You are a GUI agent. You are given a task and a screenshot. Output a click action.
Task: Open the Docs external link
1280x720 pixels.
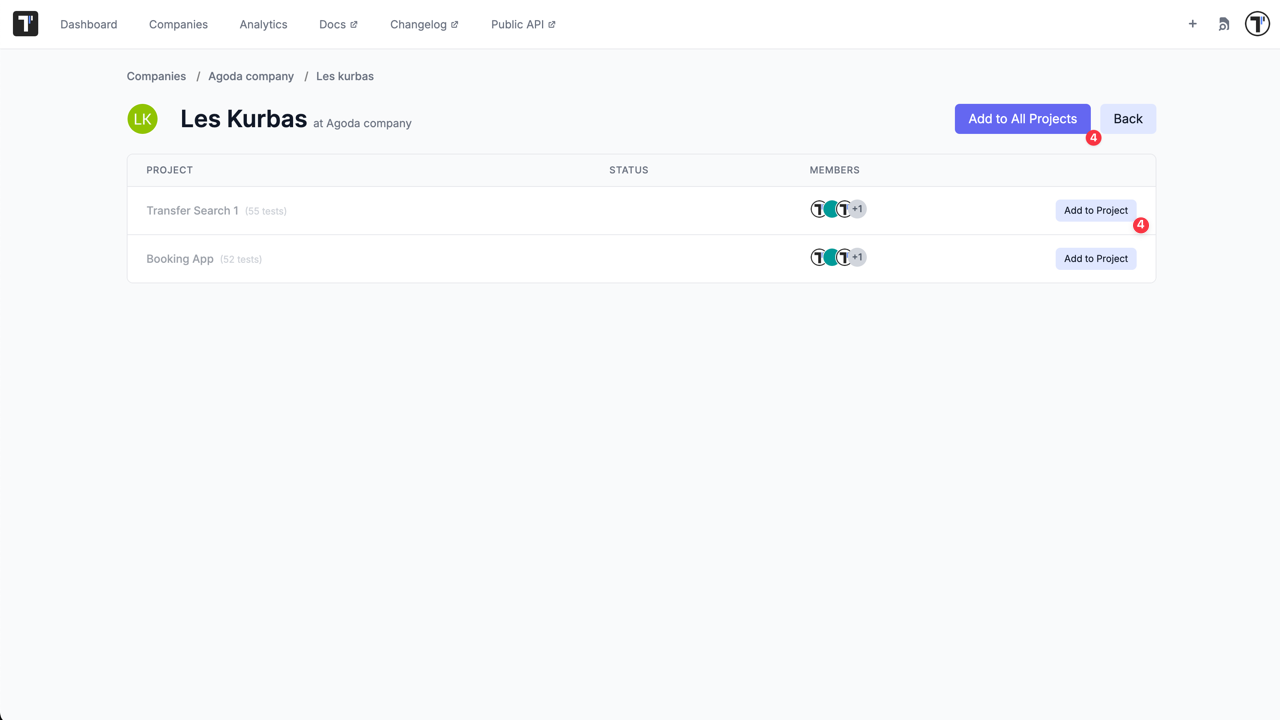[332, 24]
